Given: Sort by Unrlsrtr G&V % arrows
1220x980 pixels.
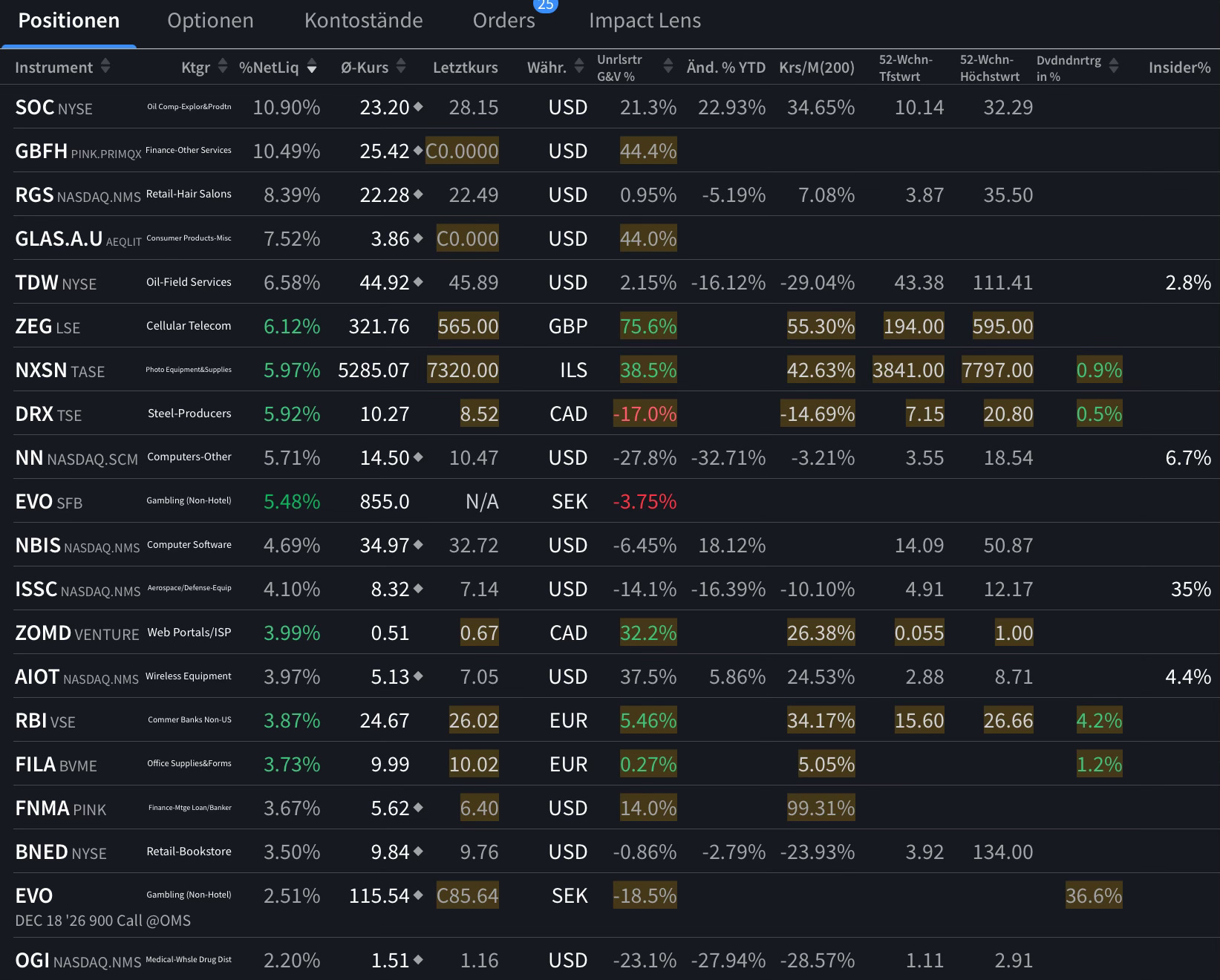Looking at the screenshot, I should pyautogui.click(x=668, y=67).
